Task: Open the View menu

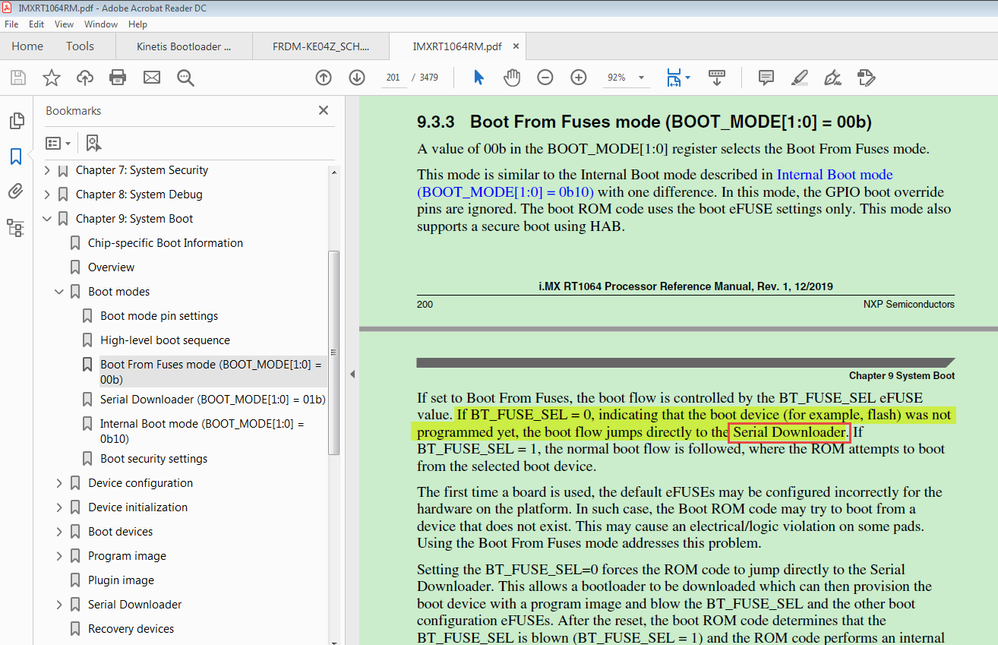Action: [x=64, y=24]
